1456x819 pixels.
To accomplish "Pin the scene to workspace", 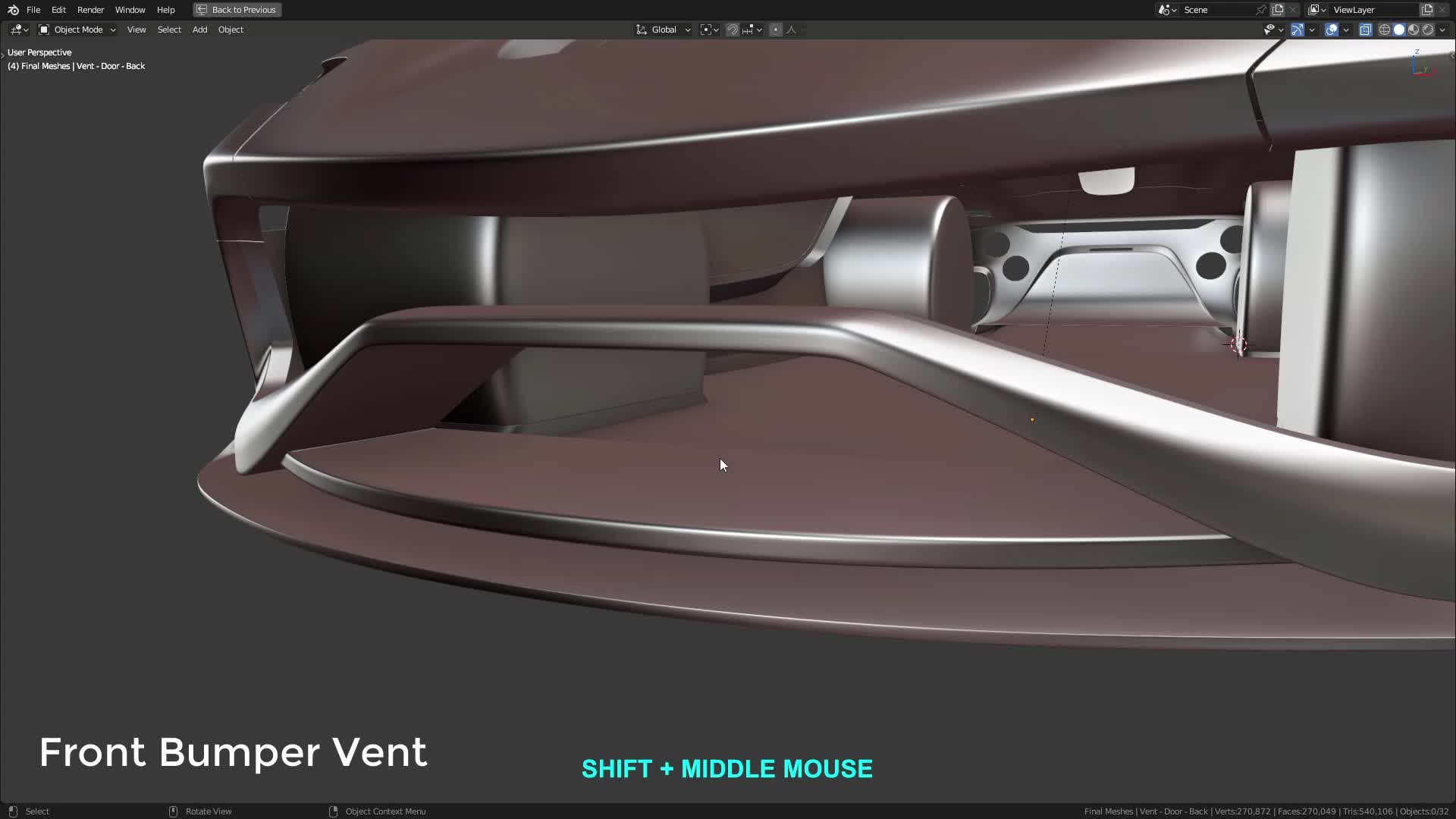I will [x=1261, y=10].
